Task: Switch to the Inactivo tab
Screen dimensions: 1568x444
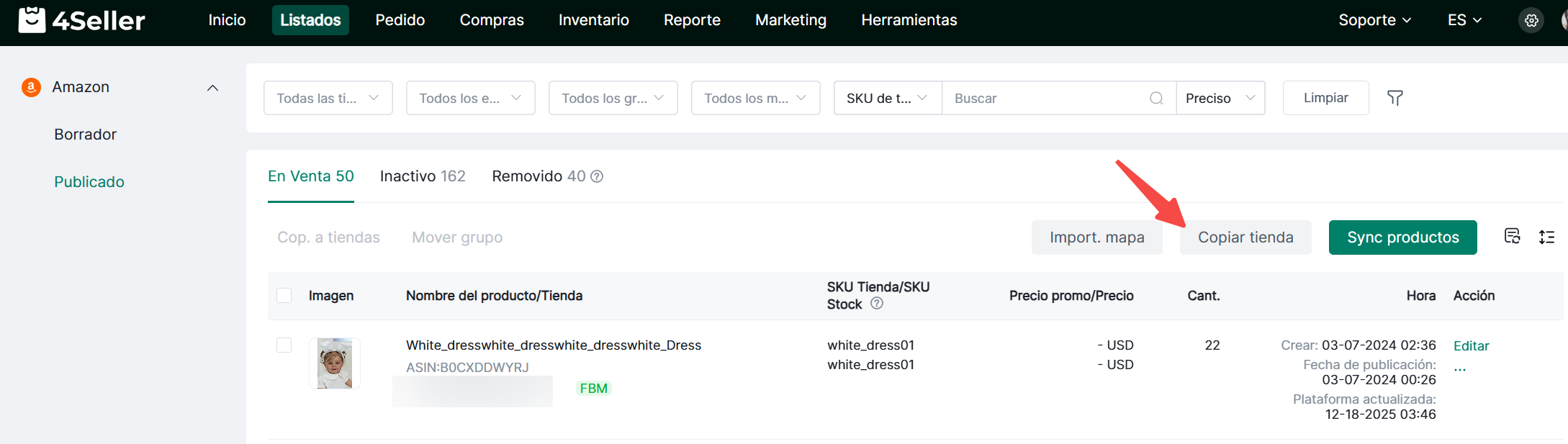Action: coord(423,176)
